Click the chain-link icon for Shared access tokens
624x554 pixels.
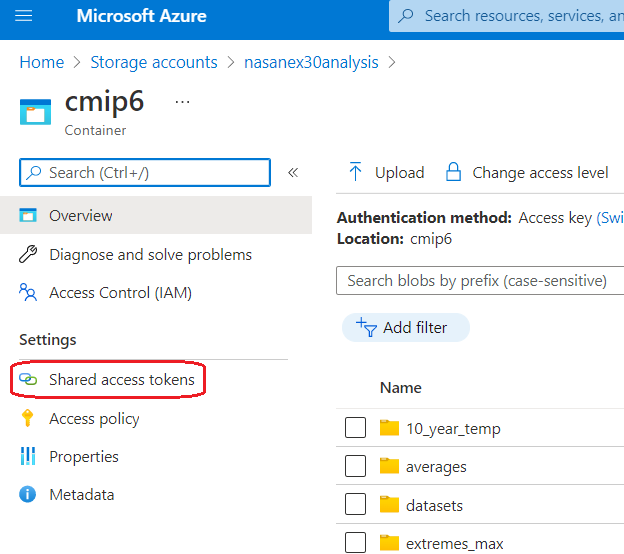(28, 379)
